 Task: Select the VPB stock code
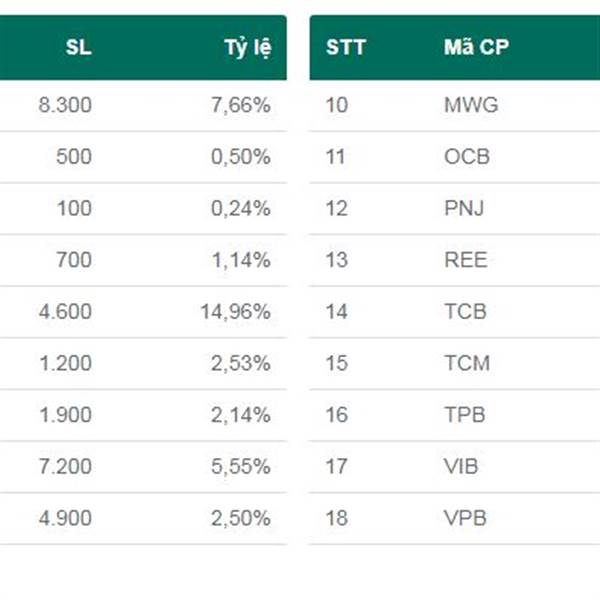(x=465, y=518)
